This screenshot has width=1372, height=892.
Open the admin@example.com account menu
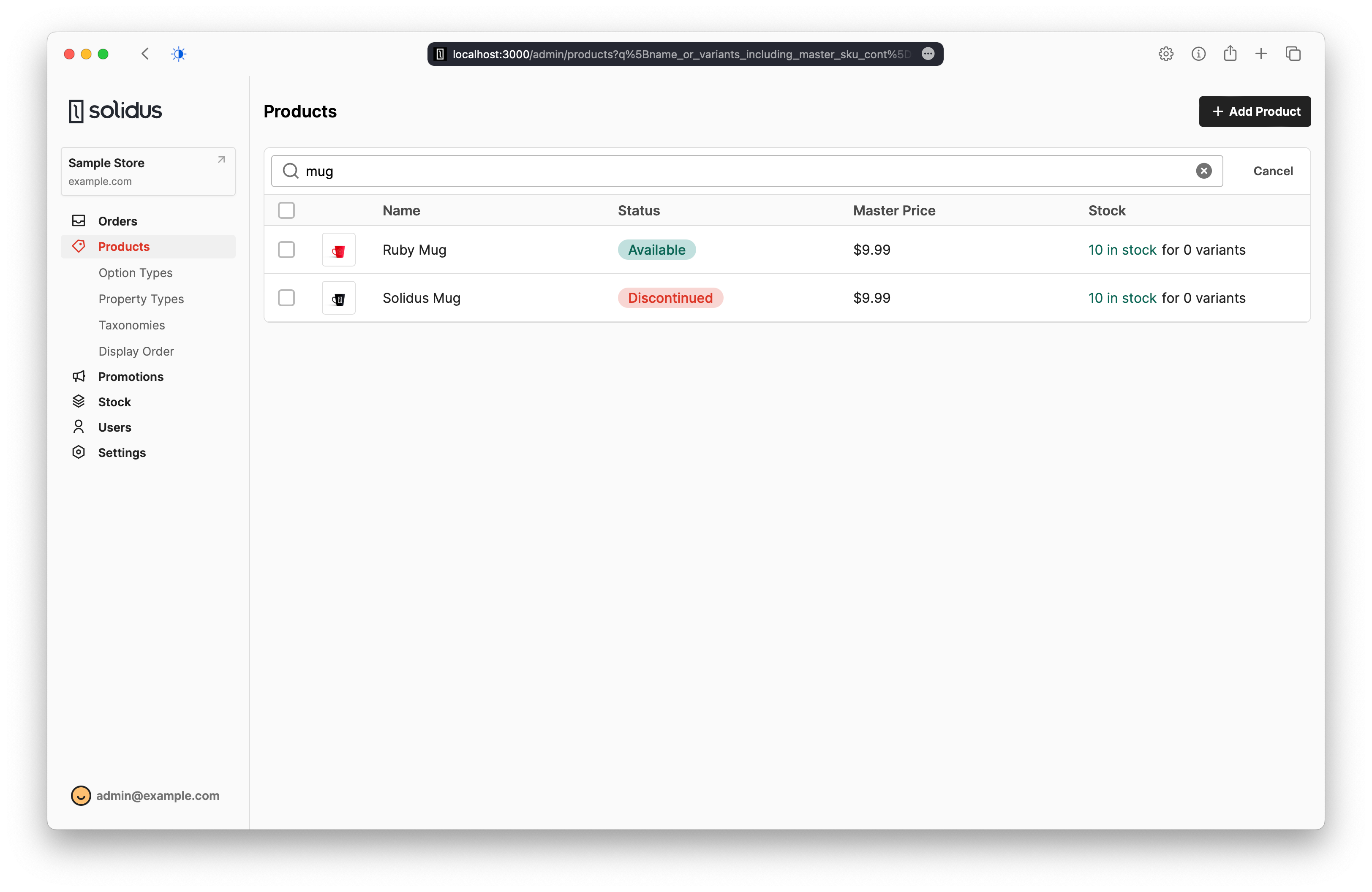145,795
